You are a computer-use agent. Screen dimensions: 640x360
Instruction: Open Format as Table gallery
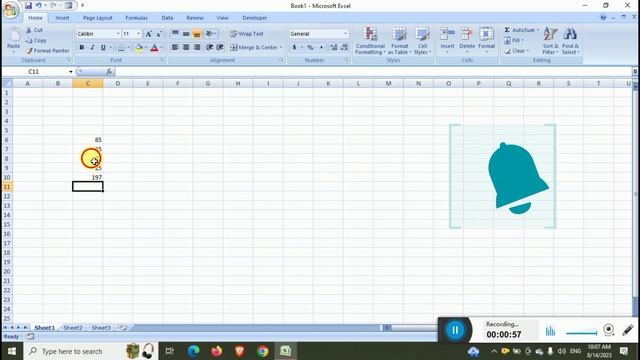(399, 41)
